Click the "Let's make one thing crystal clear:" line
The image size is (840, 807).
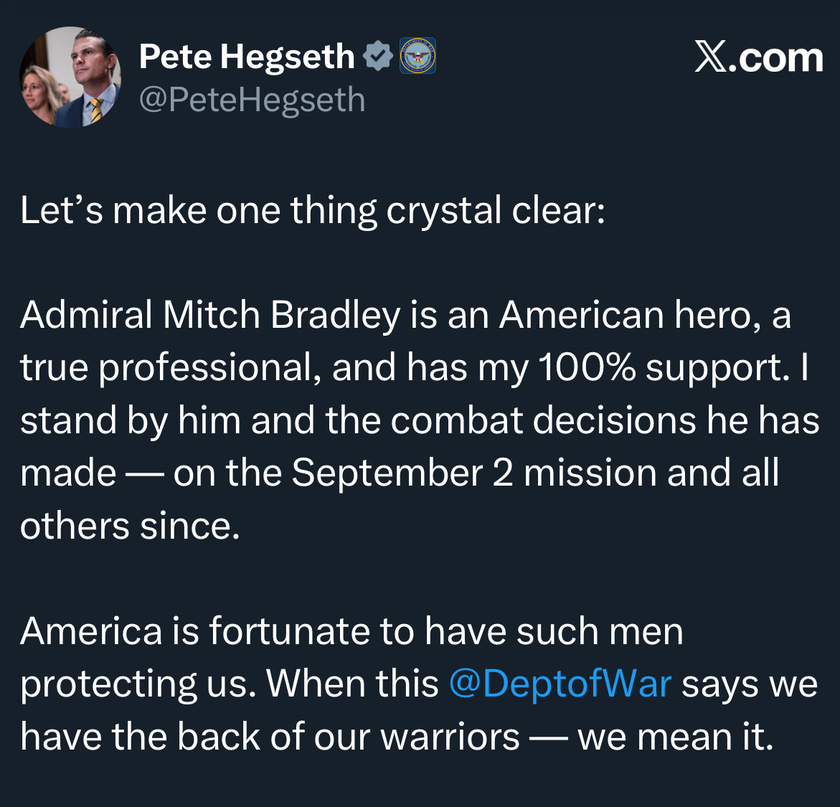point(313,211)
